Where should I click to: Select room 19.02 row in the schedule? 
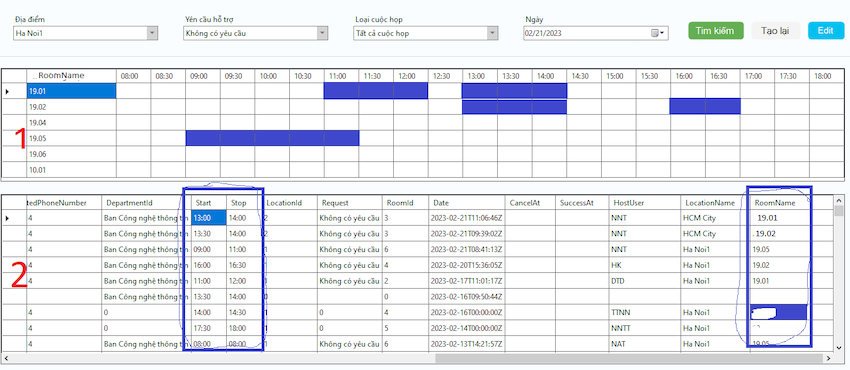(x=72, y=107)
